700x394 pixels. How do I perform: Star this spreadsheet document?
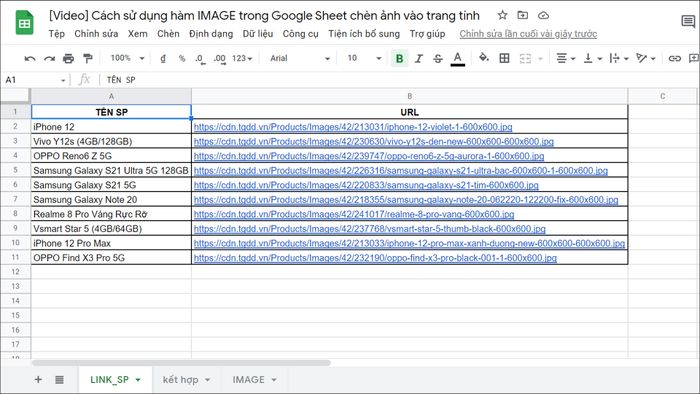[502, 15]
